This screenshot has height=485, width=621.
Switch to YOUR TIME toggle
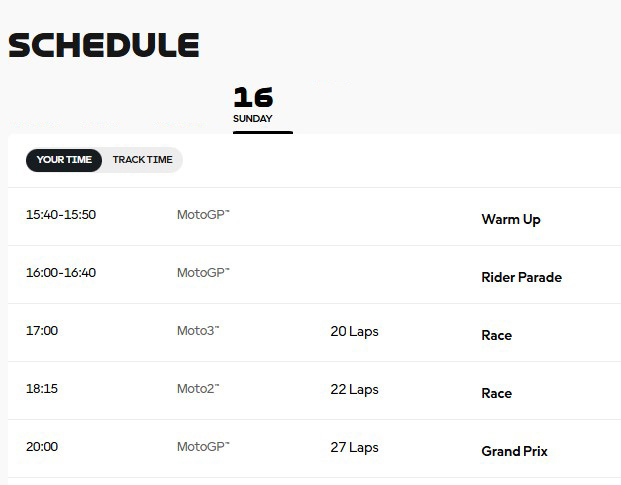point(64,160)
